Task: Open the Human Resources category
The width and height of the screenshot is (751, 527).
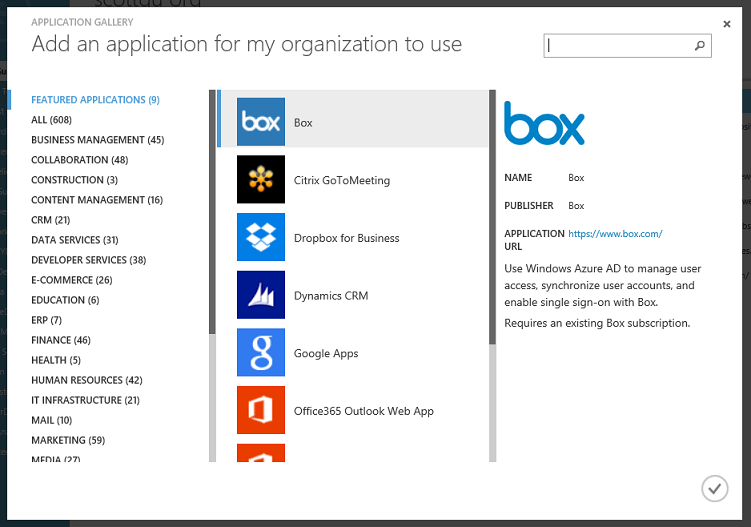Action: pyautogui.click(x=86, y=380)
